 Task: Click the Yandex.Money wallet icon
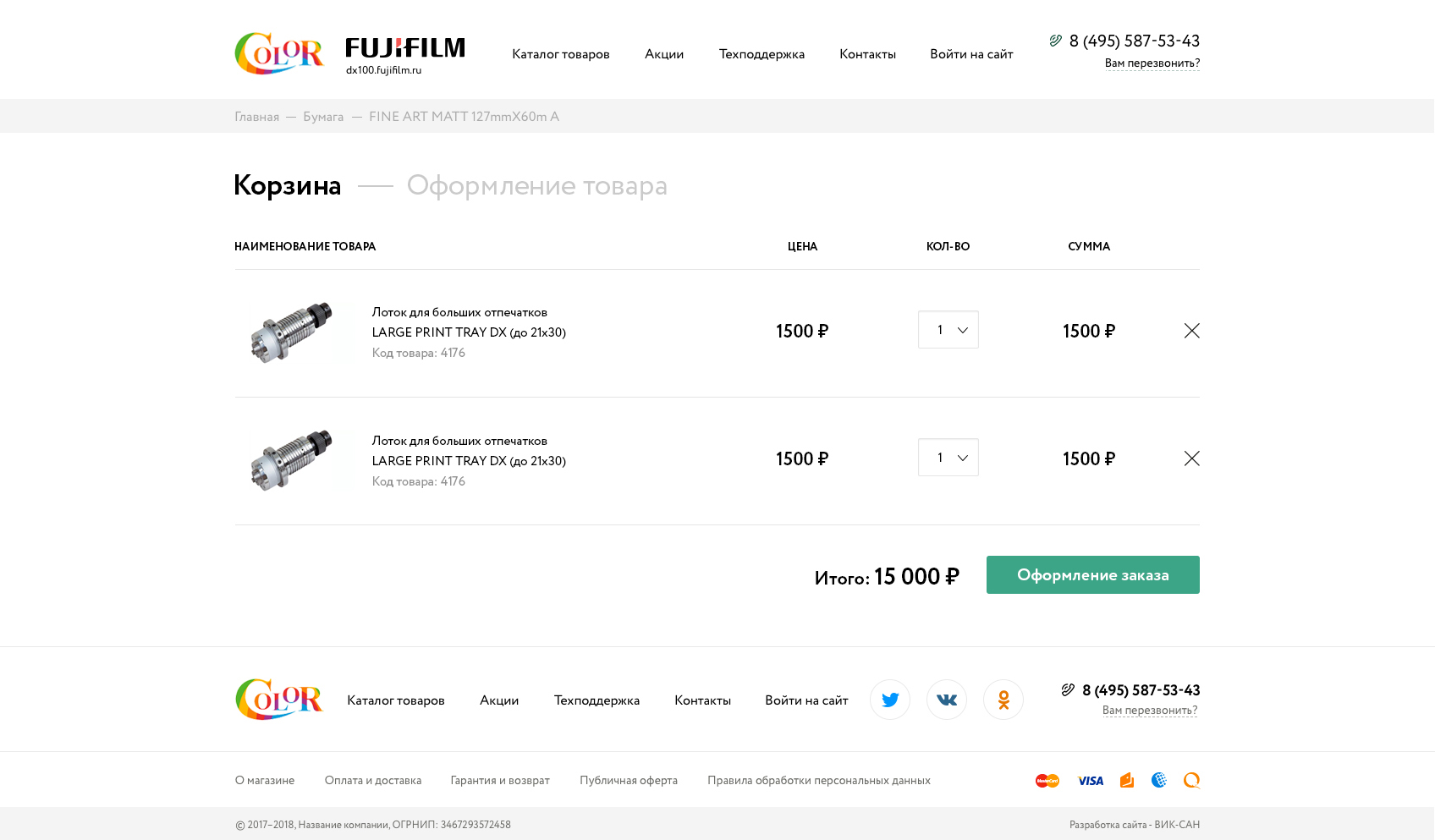tap(1126, 780)
